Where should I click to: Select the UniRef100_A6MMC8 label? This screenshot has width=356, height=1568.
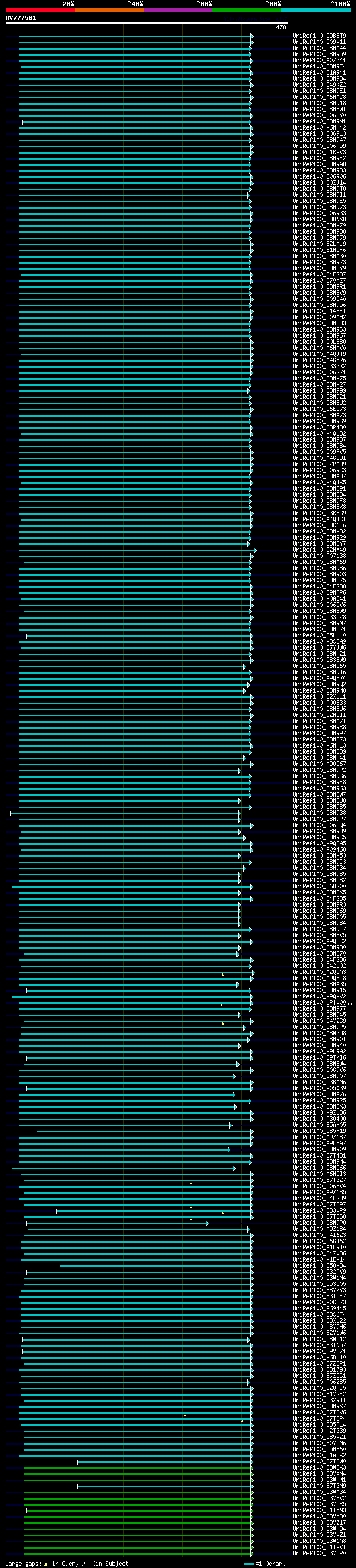(319, 97)
